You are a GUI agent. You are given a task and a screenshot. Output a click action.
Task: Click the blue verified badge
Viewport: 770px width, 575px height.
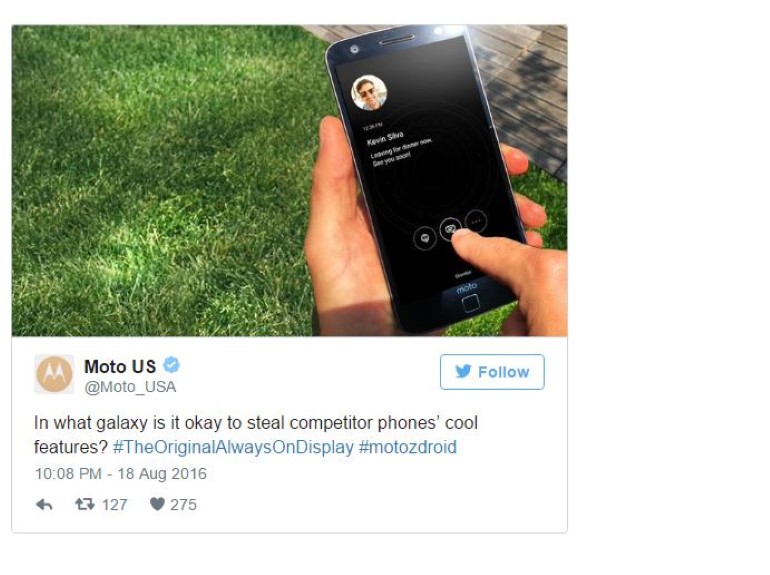171,365
